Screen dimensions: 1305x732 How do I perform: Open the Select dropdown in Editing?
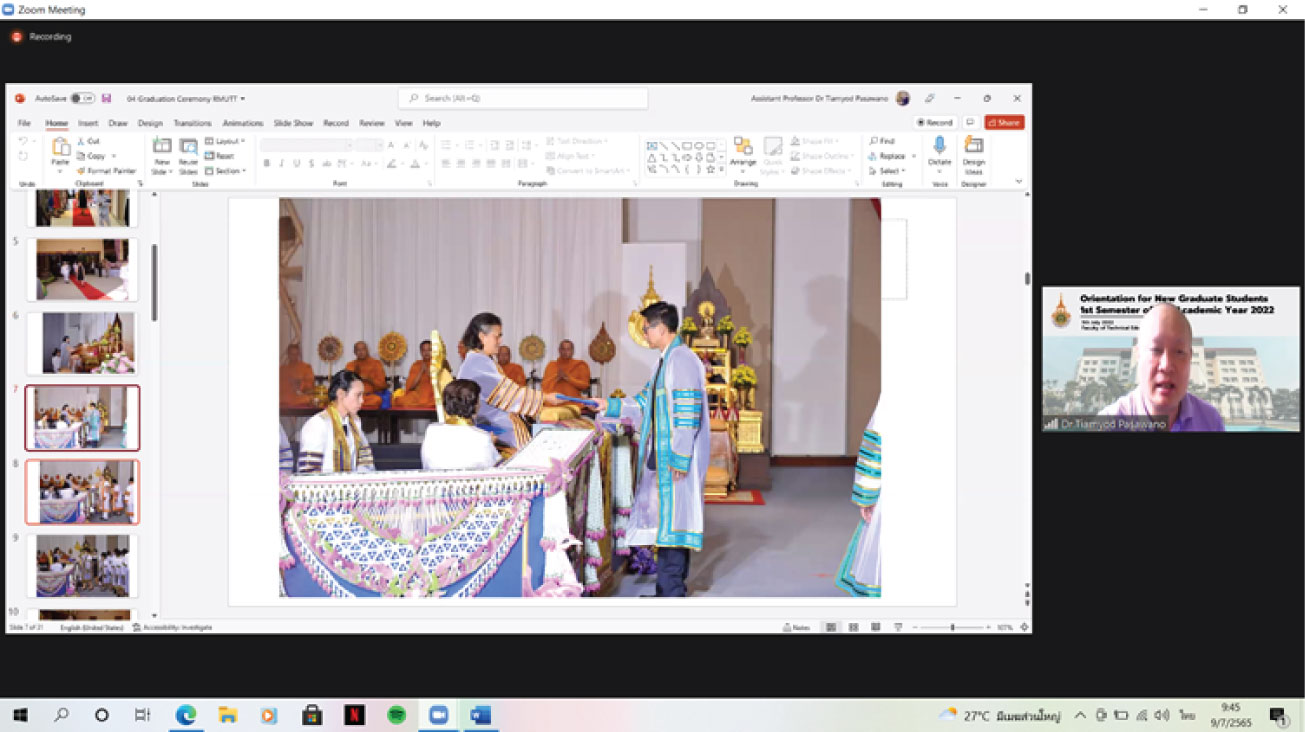[887, 171]
